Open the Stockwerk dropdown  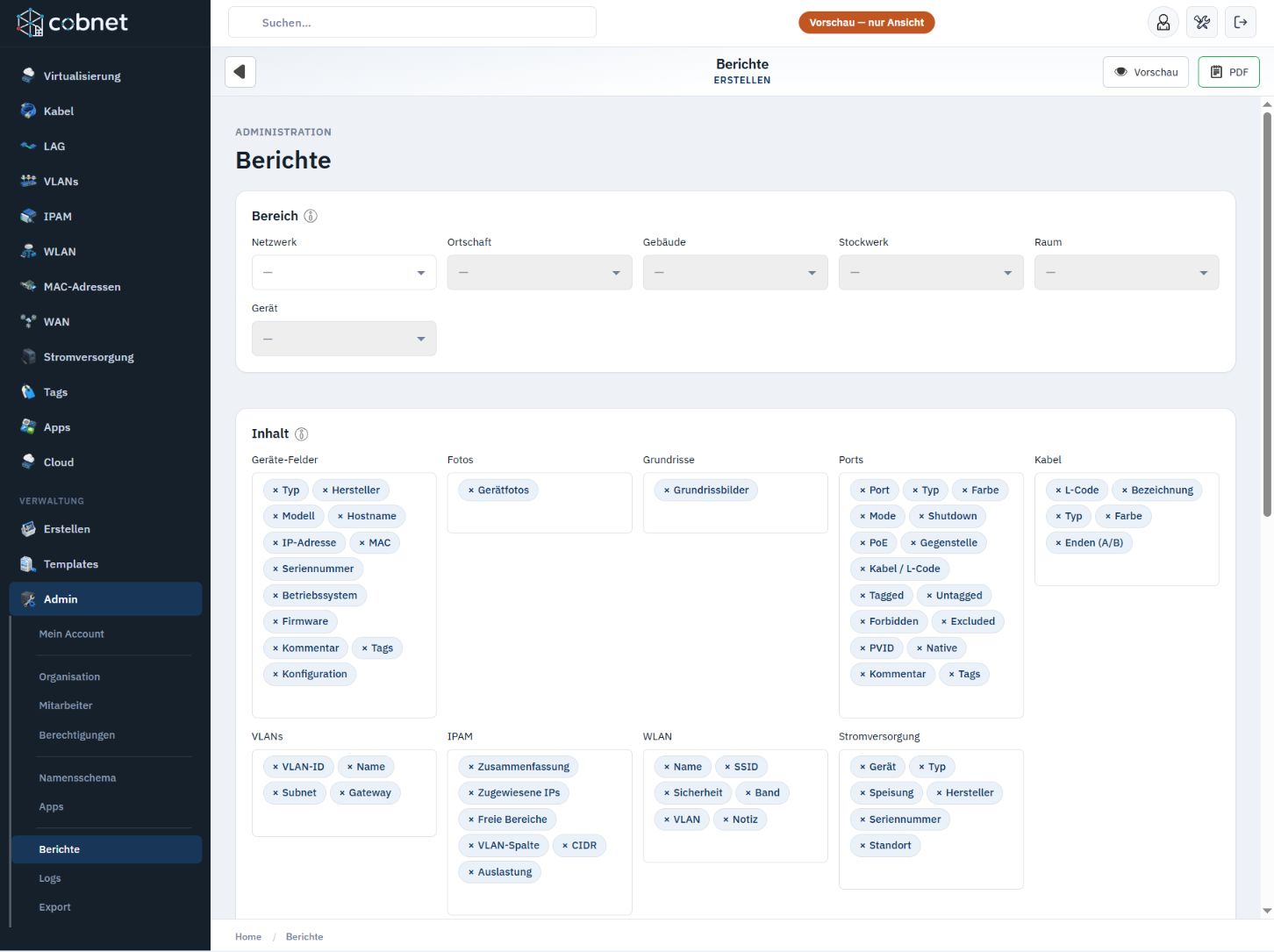point(931,273)
